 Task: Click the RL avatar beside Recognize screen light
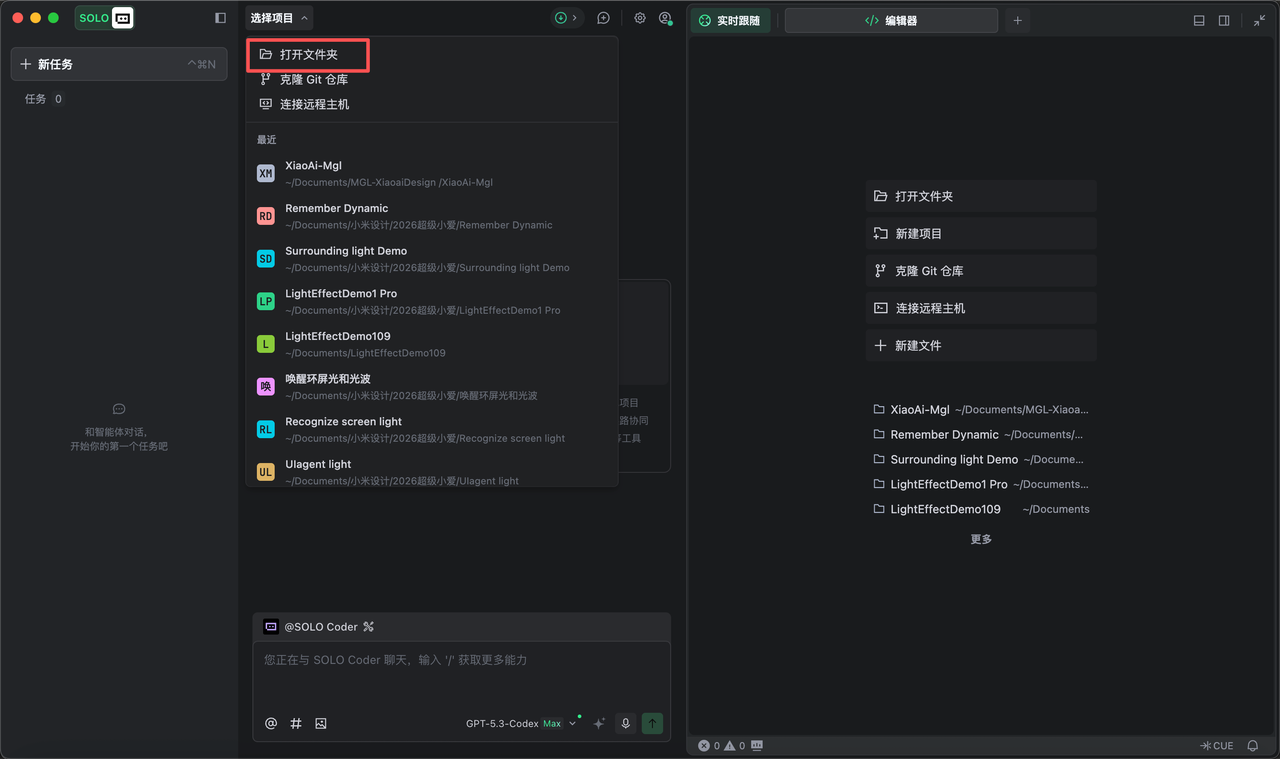(x=265, y=429)
